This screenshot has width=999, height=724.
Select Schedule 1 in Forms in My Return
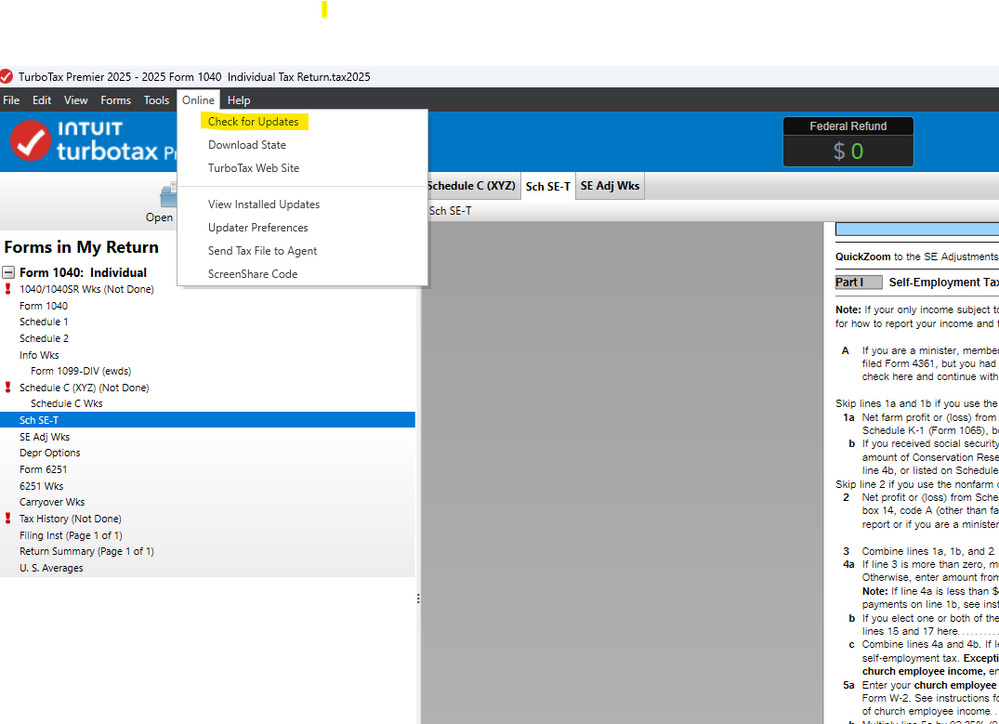[x=44, y=322]
